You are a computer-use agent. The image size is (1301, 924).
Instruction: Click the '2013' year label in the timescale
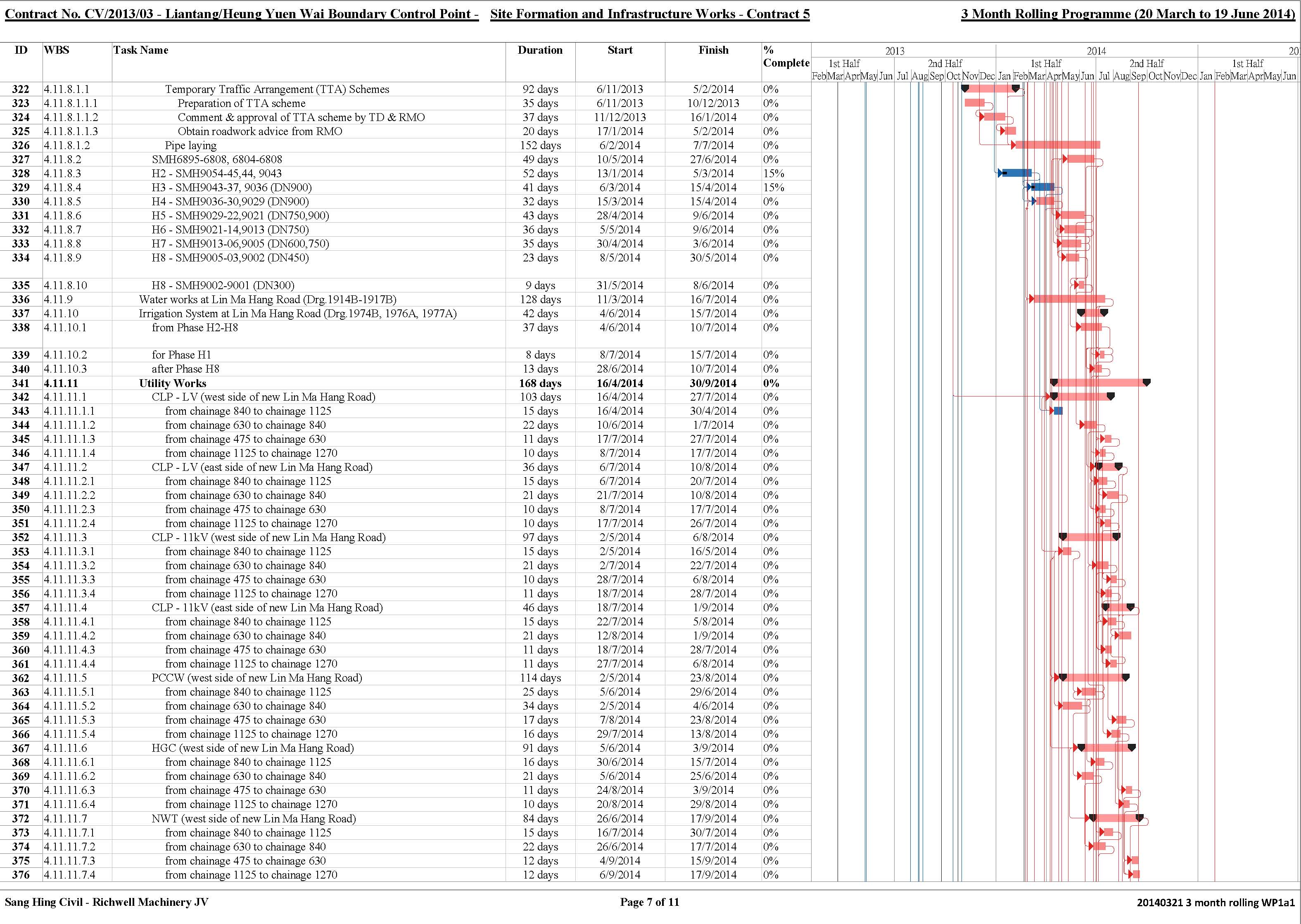(x=894, y=51)
